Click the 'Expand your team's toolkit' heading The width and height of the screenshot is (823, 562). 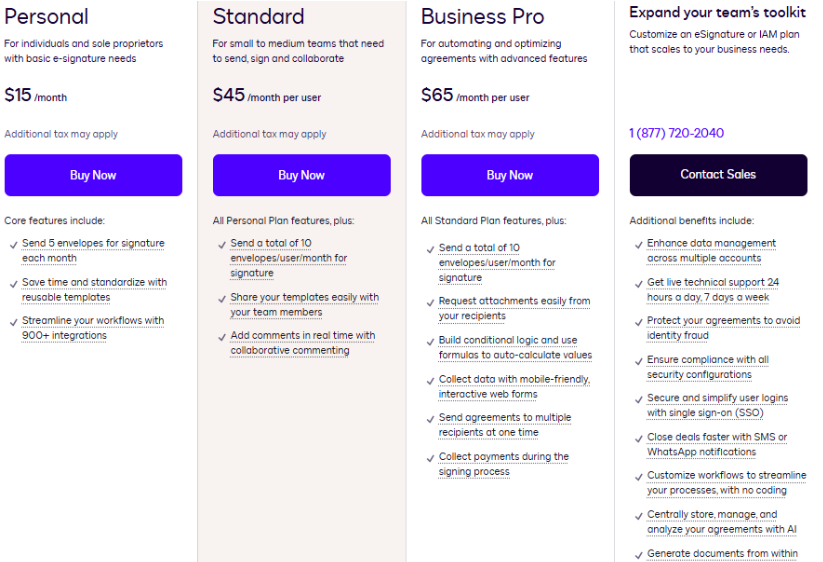coord(717,13)
